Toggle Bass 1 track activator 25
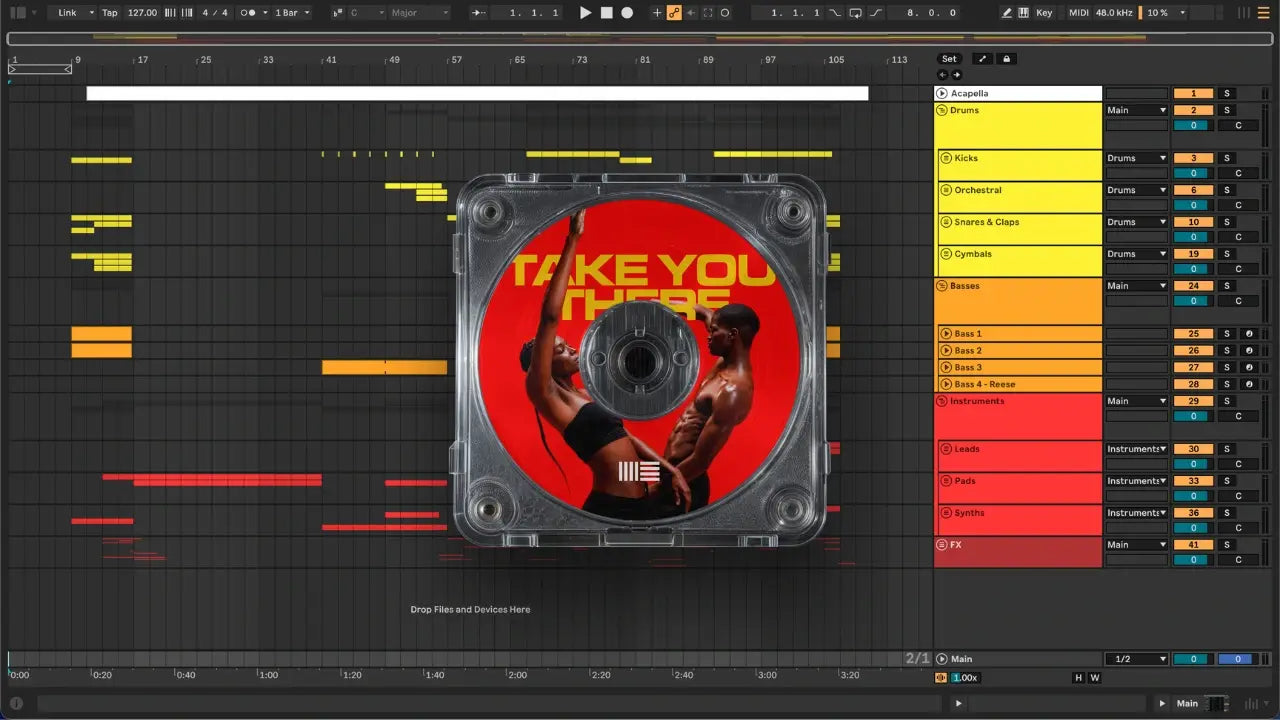Screen dimensions: 1280x720 [1193, 334]
